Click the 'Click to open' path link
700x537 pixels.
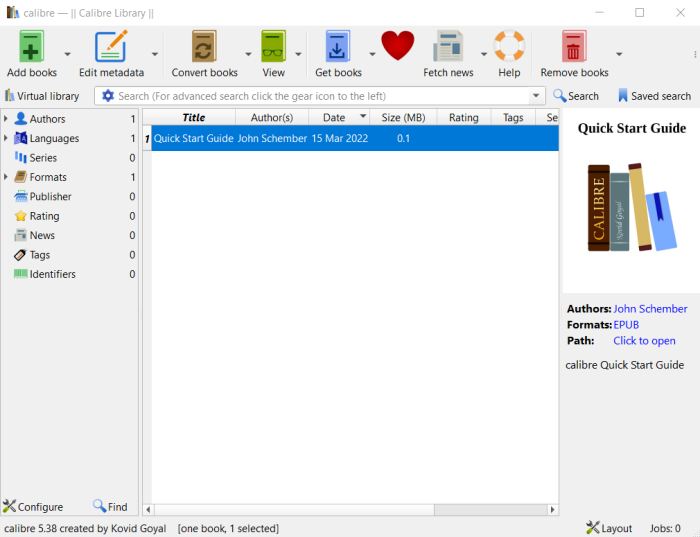(x=644, y=341)
